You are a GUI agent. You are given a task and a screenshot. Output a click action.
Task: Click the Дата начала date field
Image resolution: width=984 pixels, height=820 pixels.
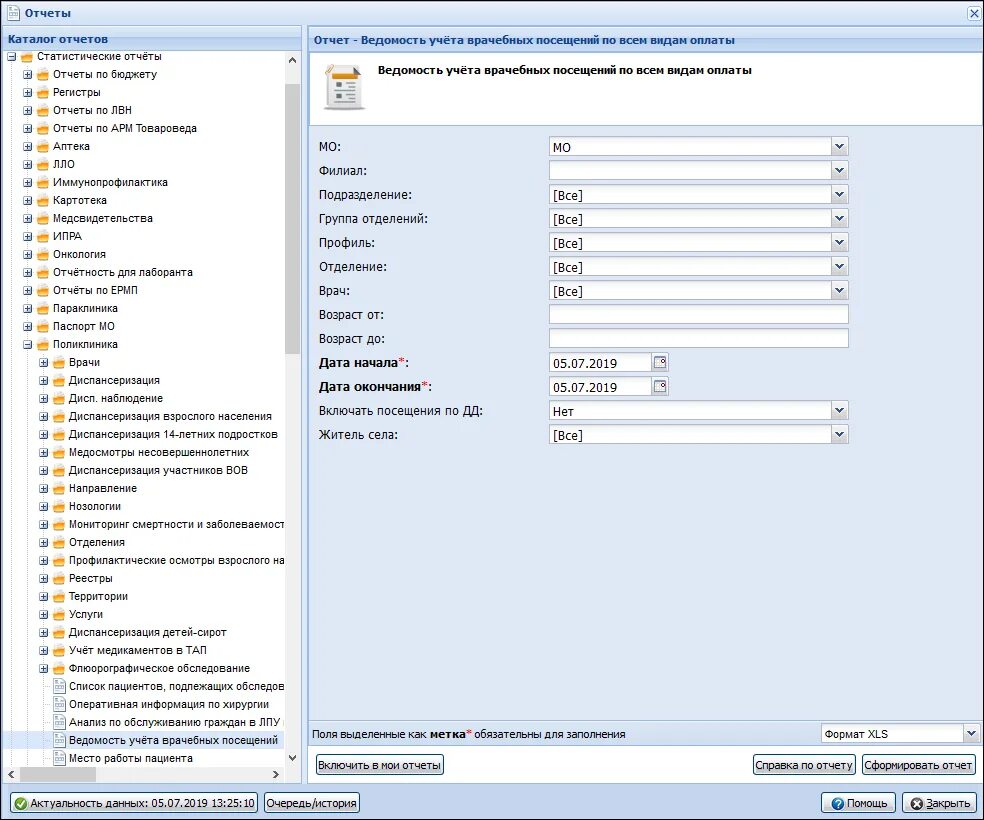coord(601,363)
